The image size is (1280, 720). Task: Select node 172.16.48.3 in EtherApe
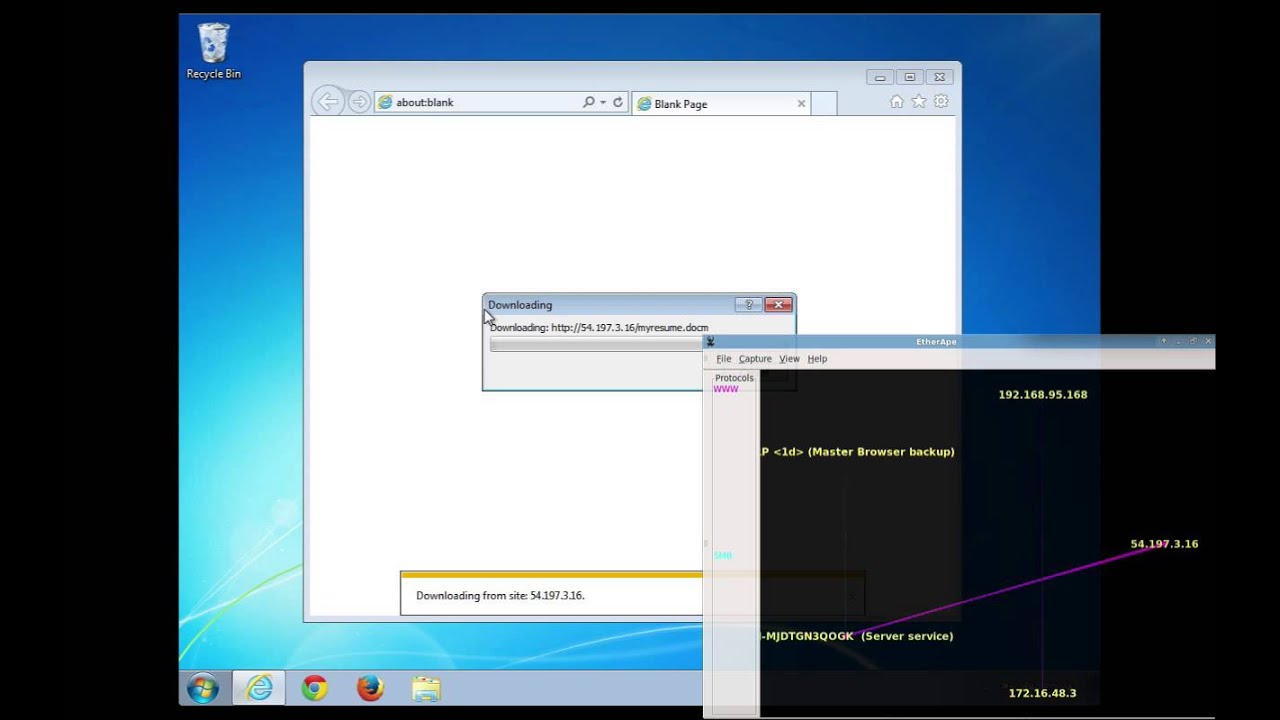click(x=1042, y=693)
